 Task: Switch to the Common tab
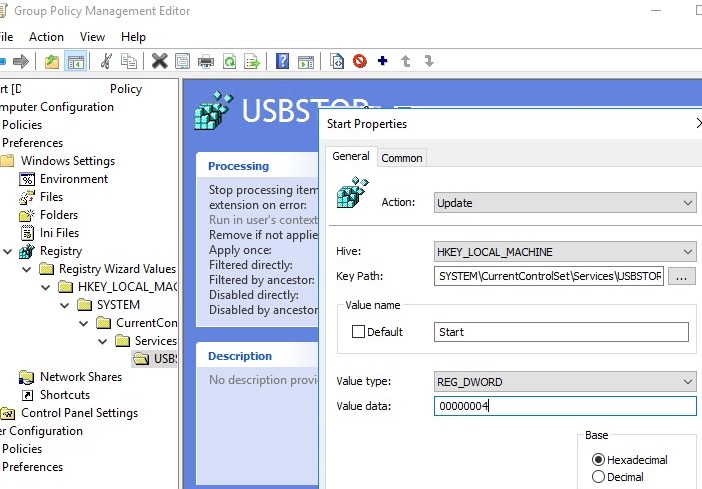pos(402,158)
